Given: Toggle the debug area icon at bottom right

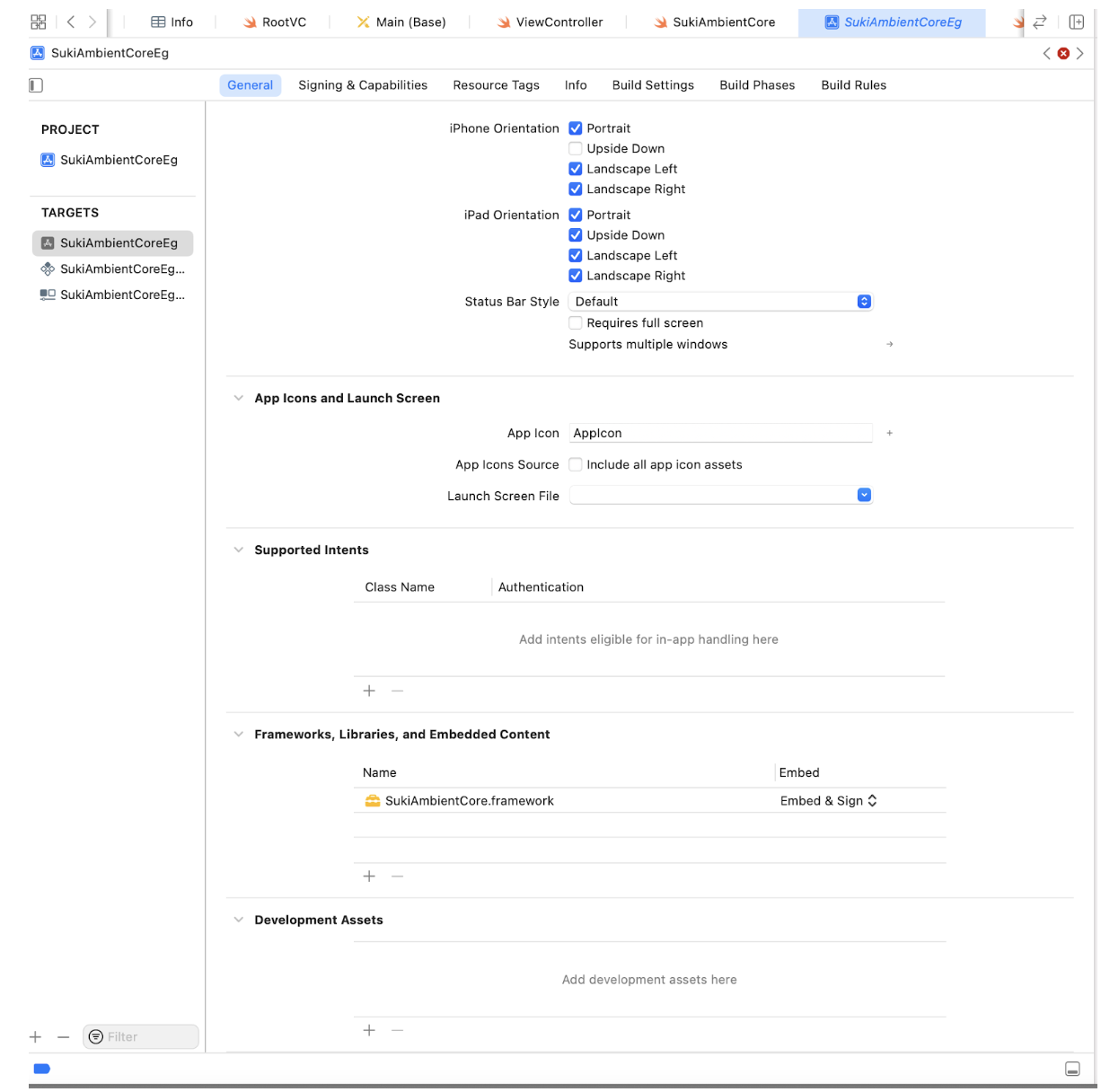Looking at the screenshot, I should click(x=1074, y=1069).
